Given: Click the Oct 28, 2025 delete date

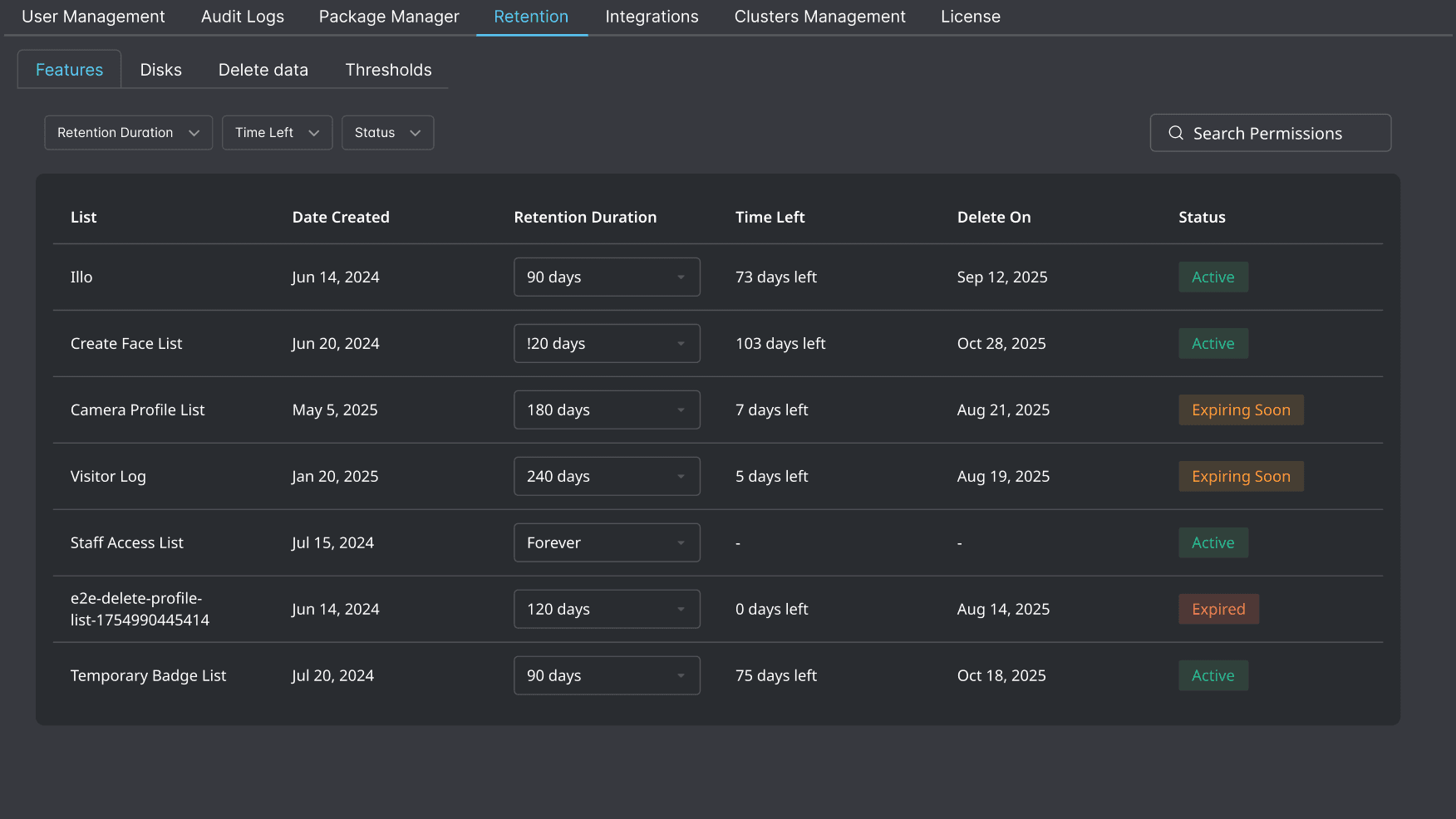Looking at the screenshot, I should [x=1001, y=343].
